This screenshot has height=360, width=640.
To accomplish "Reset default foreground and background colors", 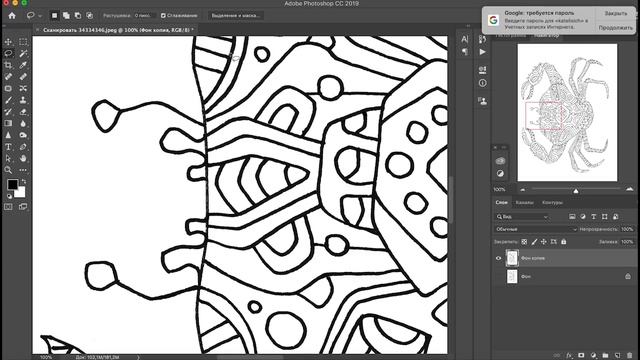I will click(9, 196).
